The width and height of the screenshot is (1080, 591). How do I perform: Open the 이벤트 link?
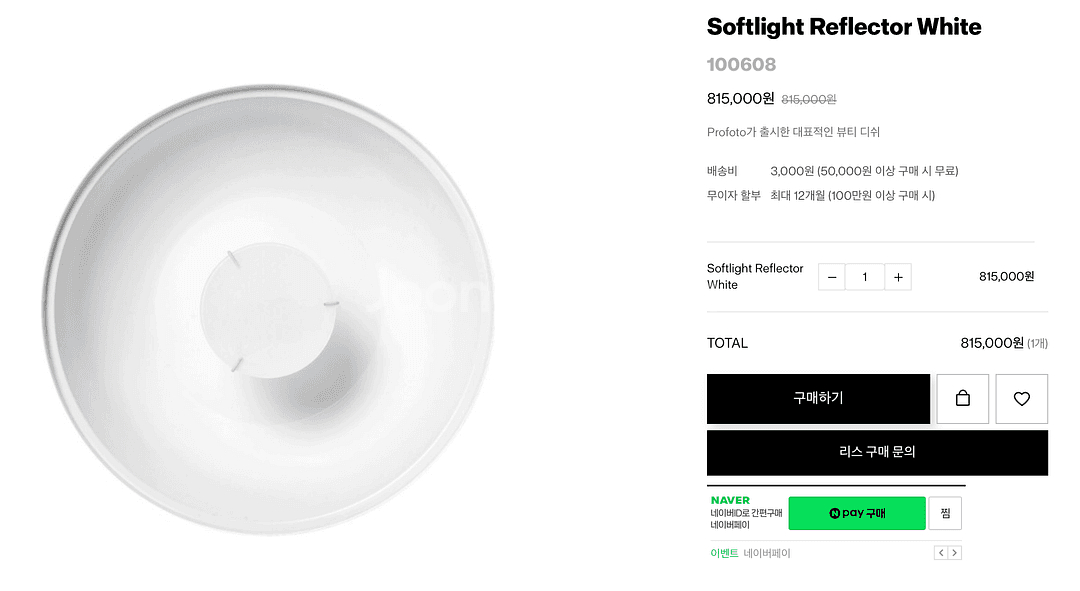tap(724, 553)
